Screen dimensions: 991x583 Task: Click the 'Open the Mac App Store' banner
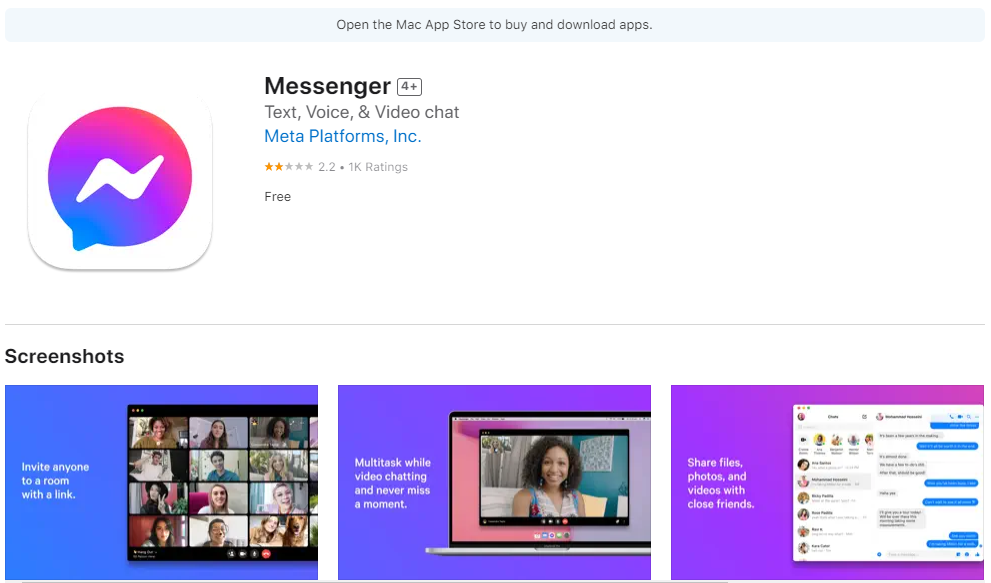tap(495, 25)
